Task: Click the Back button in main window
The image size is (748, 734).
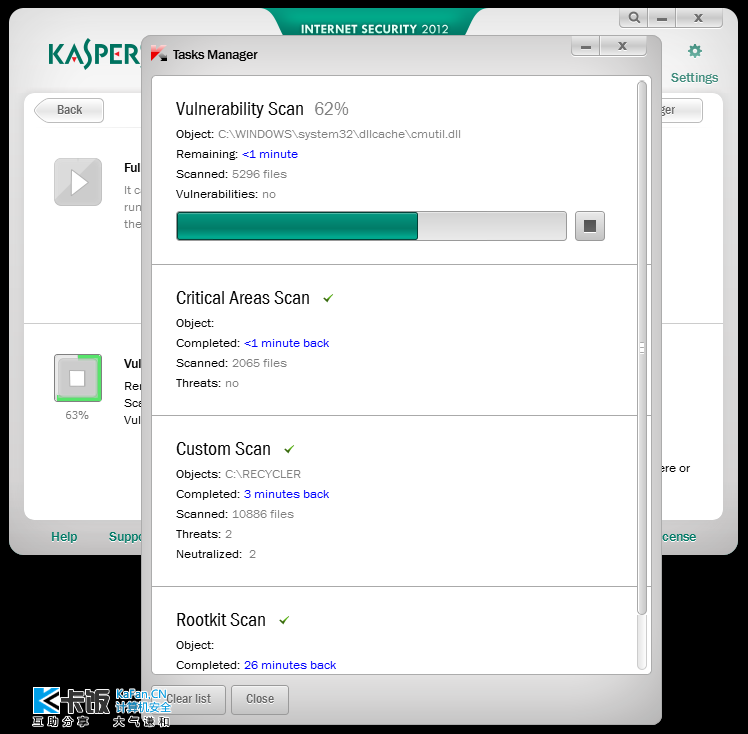Action: [69, 110]
